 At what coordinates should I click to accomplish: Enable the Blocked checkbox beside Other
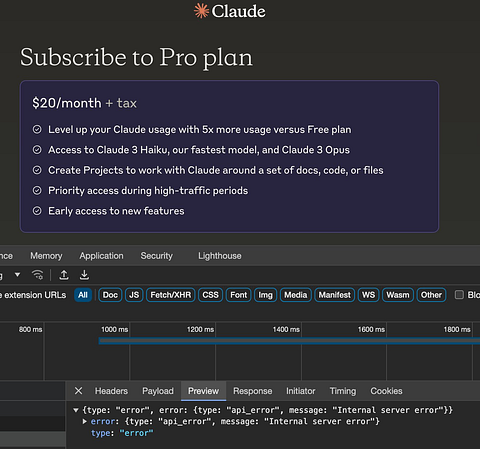click(459, 295)
